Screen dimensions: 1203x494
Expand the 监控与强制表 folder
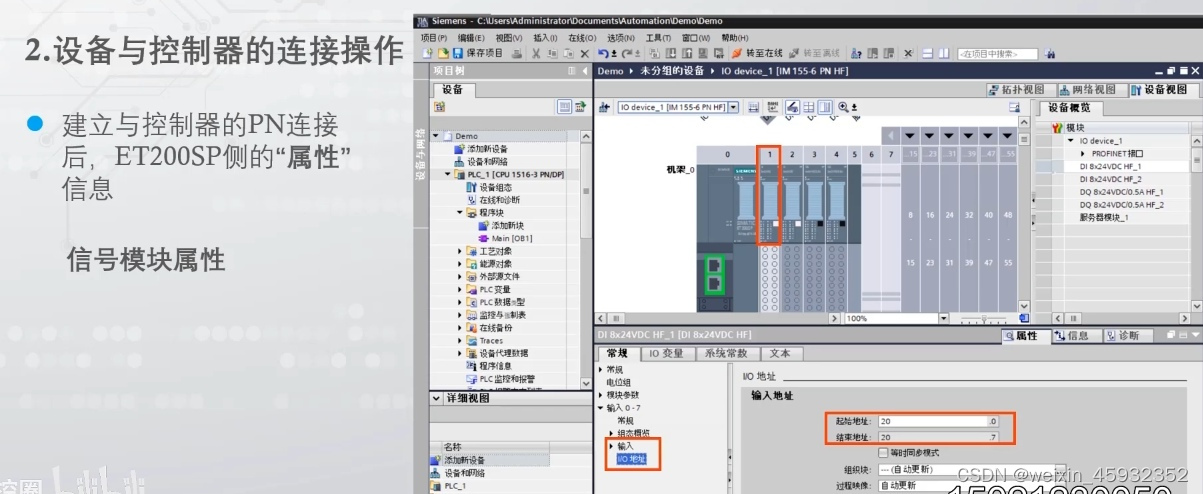pyautogui.click(x=461, y=315)
